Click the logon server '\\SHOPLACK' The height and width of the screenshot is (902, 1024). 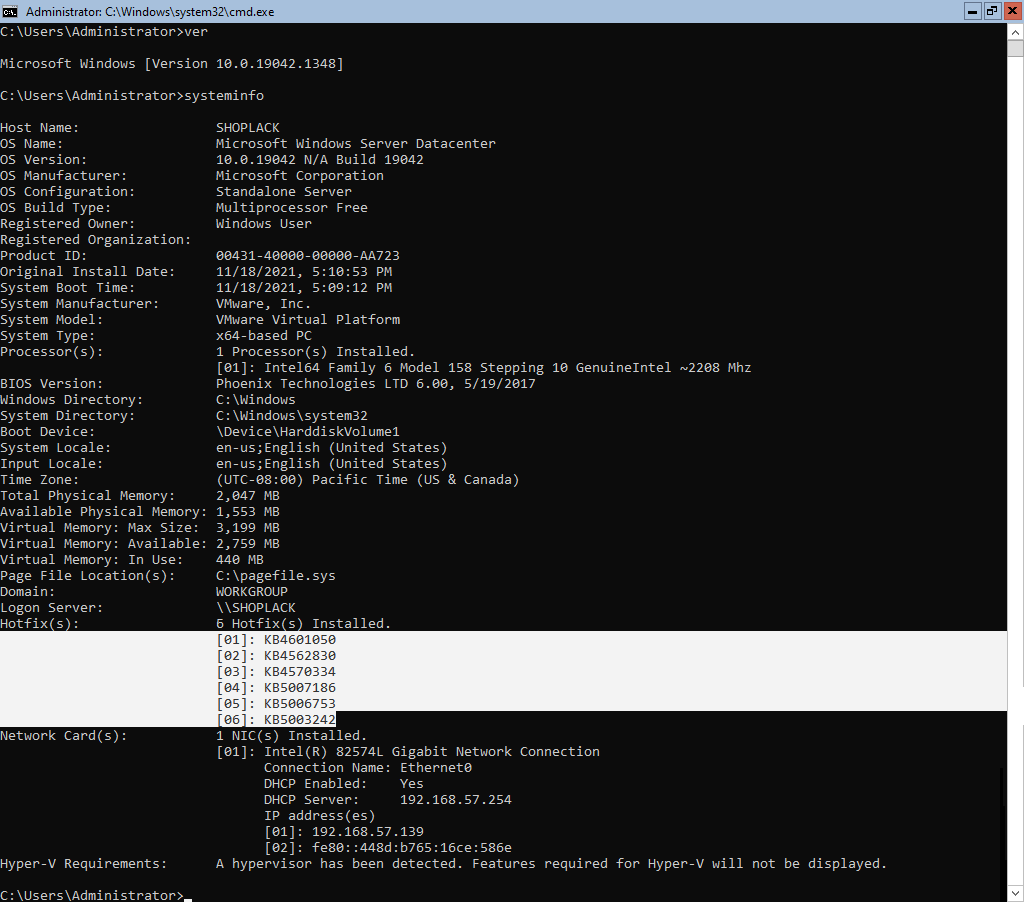click(x=256, y=608)
